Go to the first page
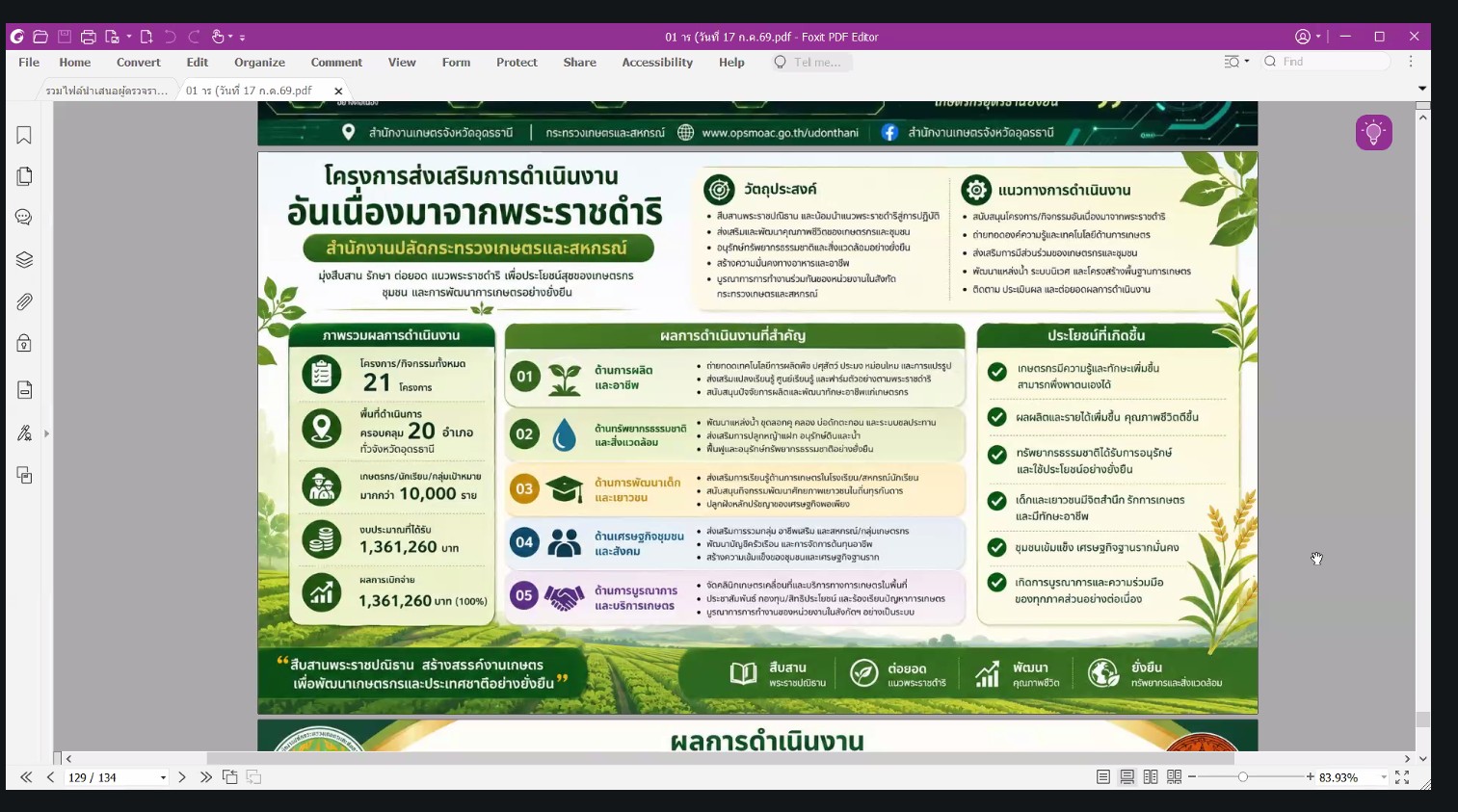The height and width of the screenshot is (812, 1458). click(26, 777)
